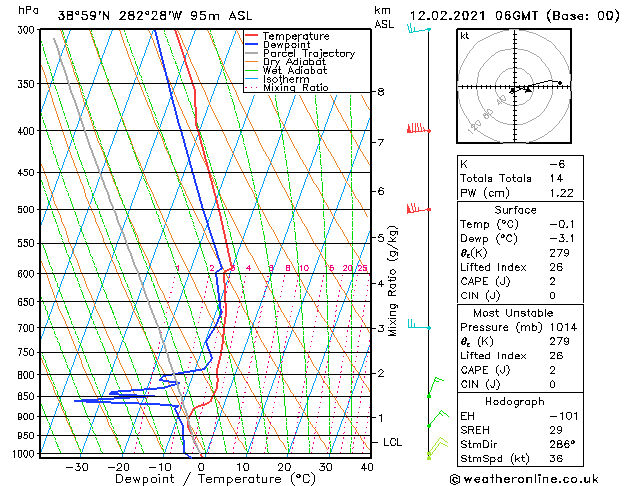
Task: Click the green wind barb near 900 hPa
Action: [438, 419]
